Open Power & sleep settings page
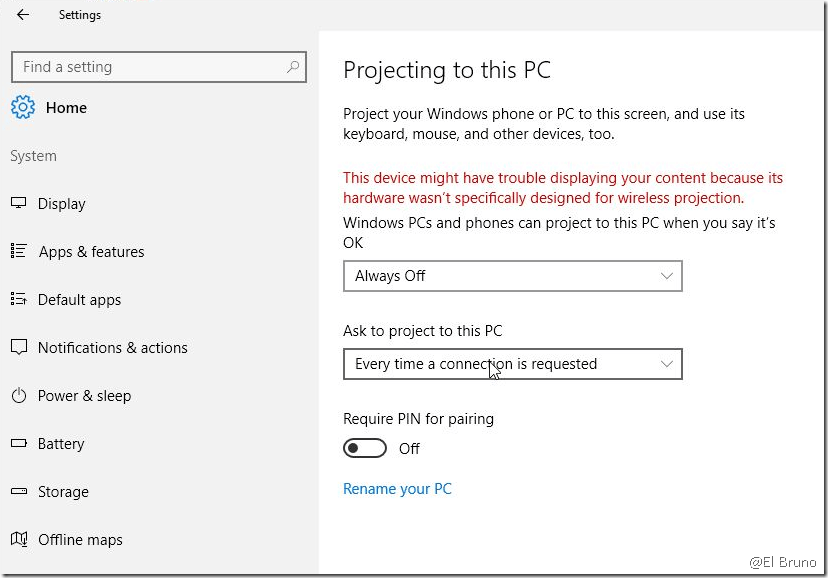This screenshot has width=828, height=578. click(84, 396)
